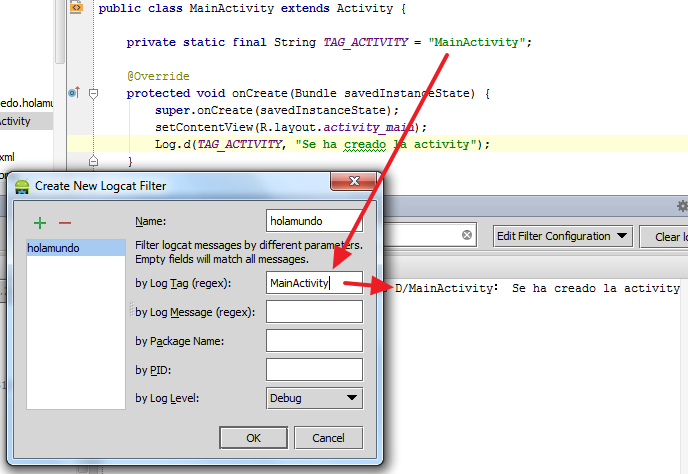Viewport: 688px width, 474px height.
Task: Add a new filter with the green plus
Action: [x=40, y=222]
